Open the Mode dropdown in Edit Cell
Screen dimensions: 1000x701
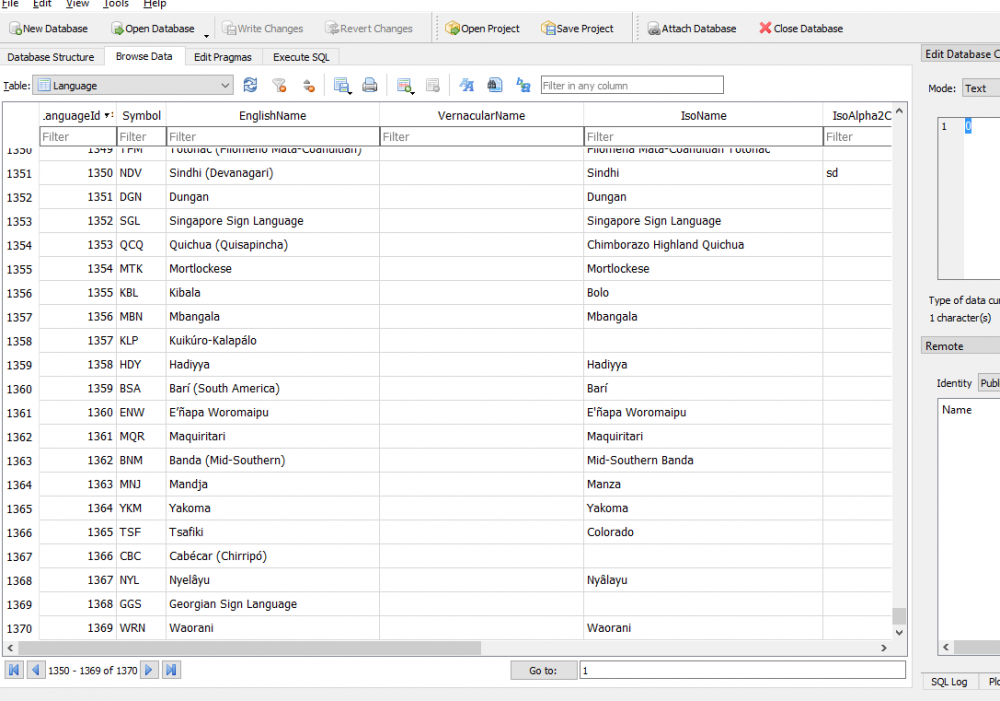point(980,89)
